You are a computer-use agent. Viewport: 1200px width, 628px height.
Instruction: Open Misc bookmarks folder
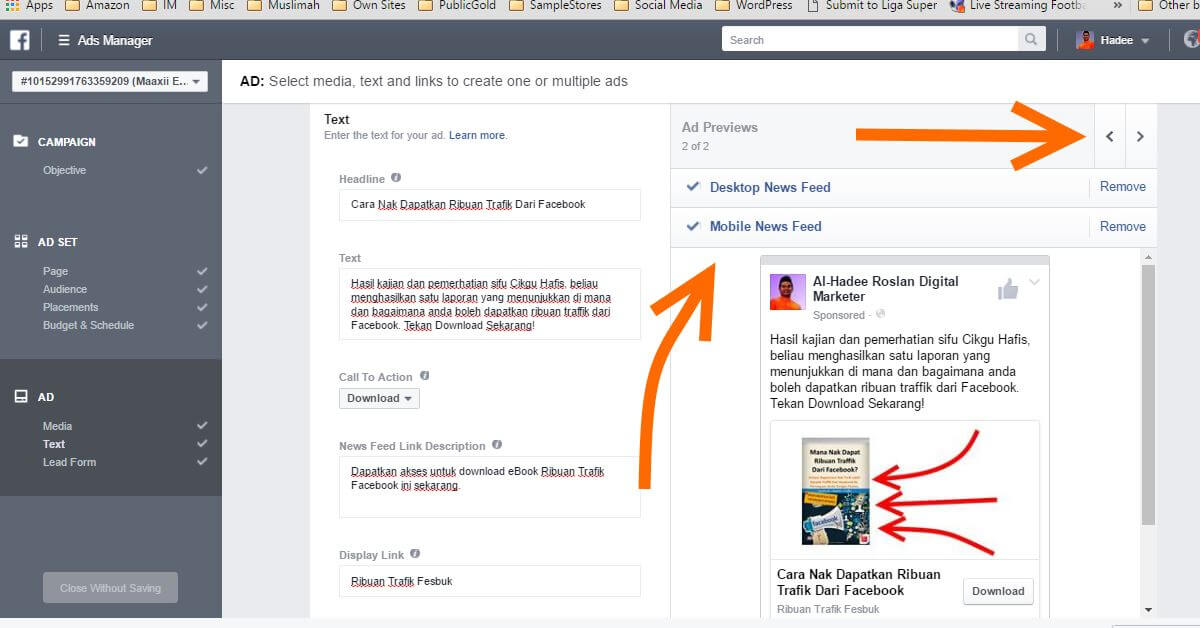tap(210, 5)
